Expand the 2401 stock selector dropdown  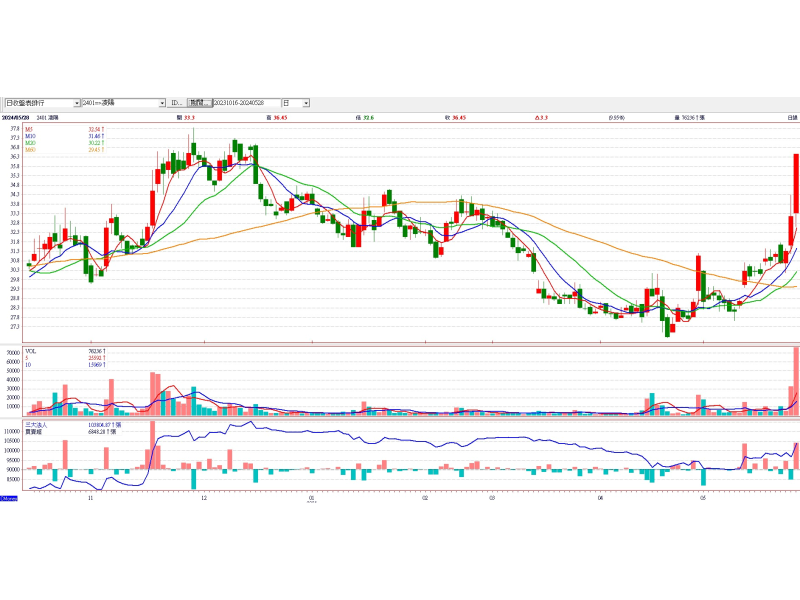(162, 103)
